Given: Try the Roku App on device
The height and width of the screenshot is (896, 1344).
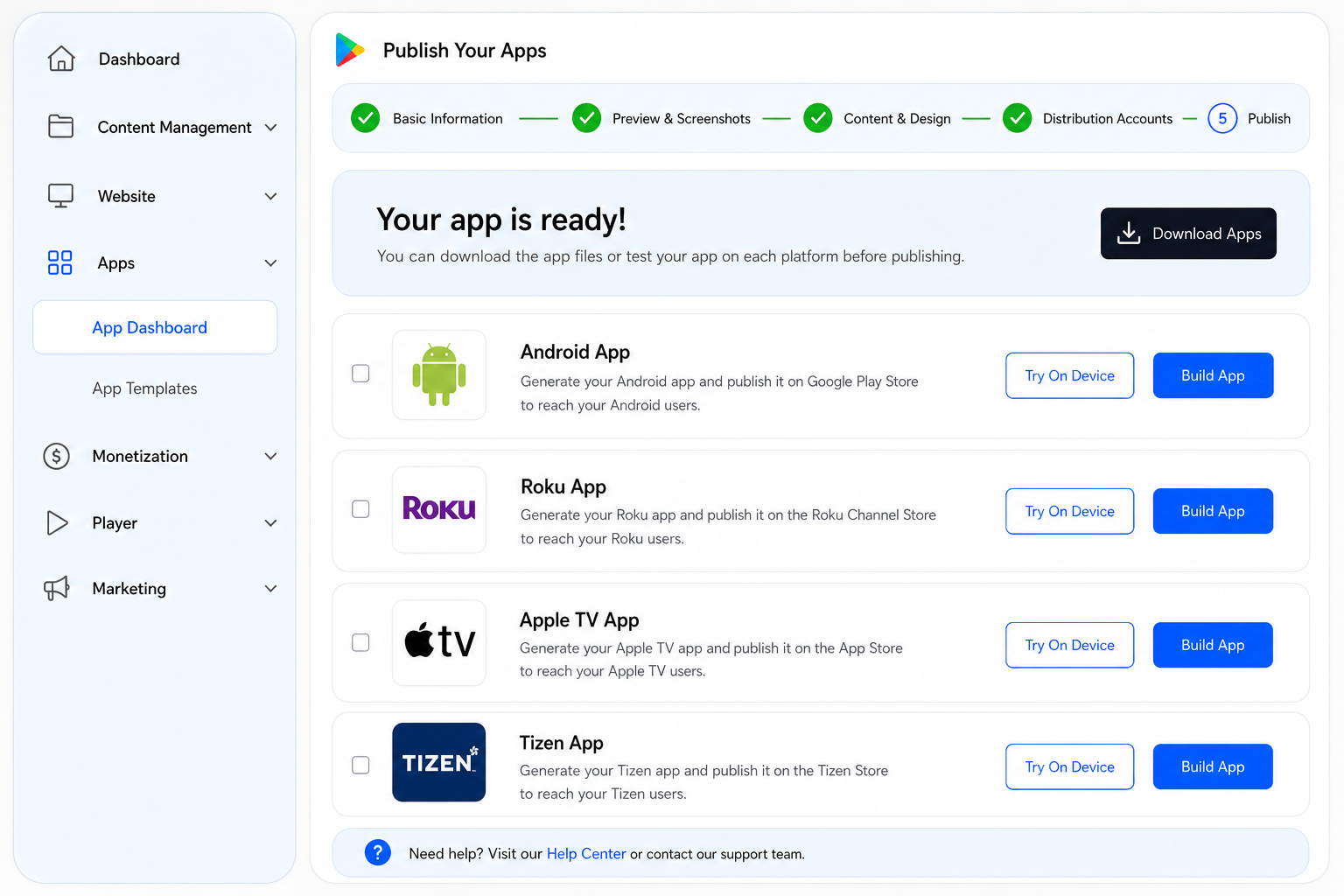Looking at the screenshot, I should click(x=1069, y=511).
